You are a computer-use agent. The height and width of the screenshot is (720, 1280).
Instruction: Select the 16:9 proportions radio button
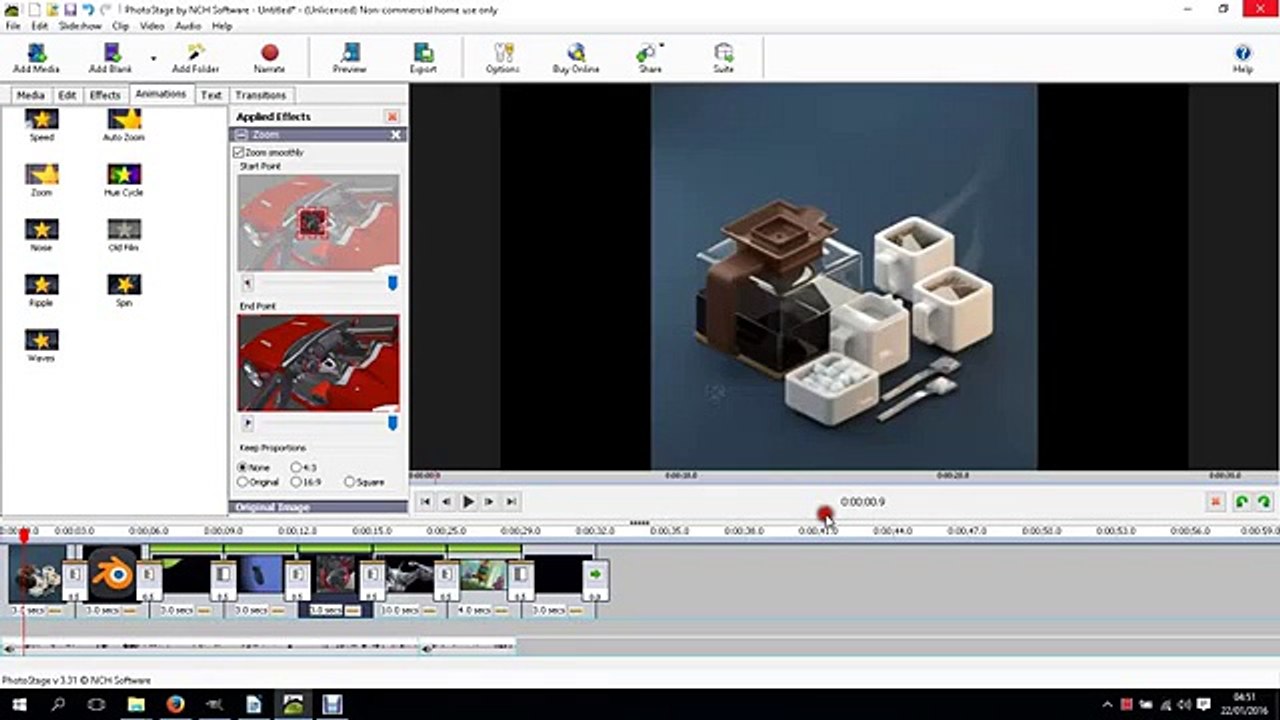point(296,482)
